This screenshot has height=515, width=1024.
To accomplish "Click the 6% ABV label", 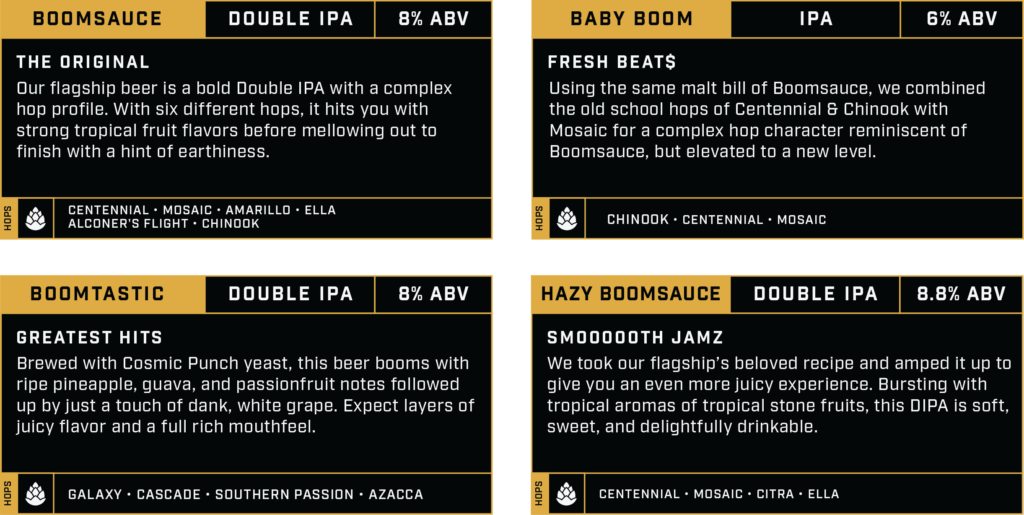I will 961,19.
